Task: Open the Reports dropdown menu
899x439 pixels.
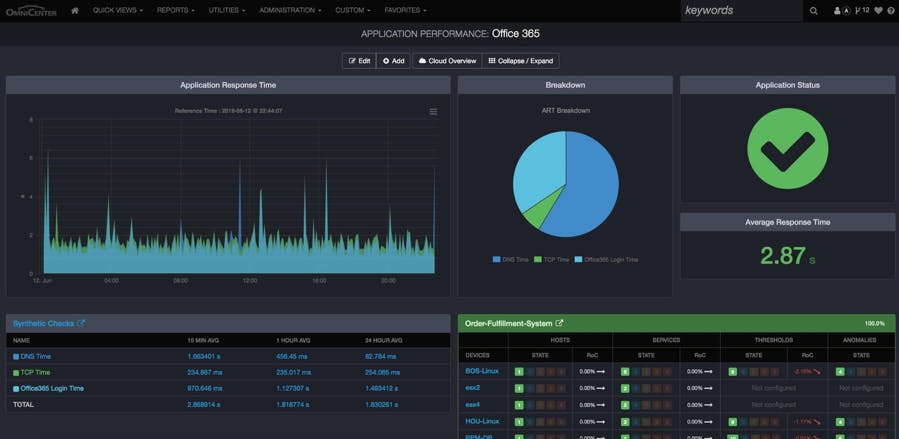Action: pos(175,10)
